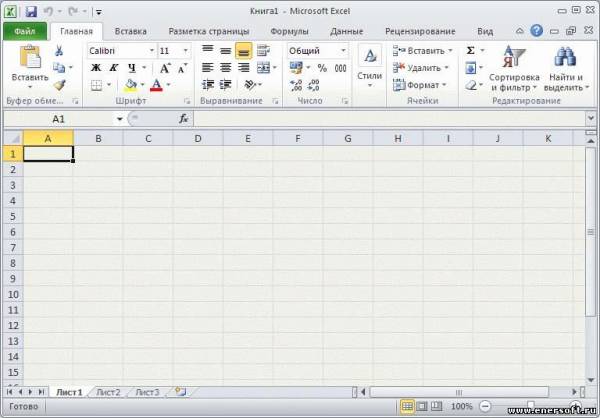Switch to sheet tab Лист3
Screen dimensions: 600x418
[147, 392]
